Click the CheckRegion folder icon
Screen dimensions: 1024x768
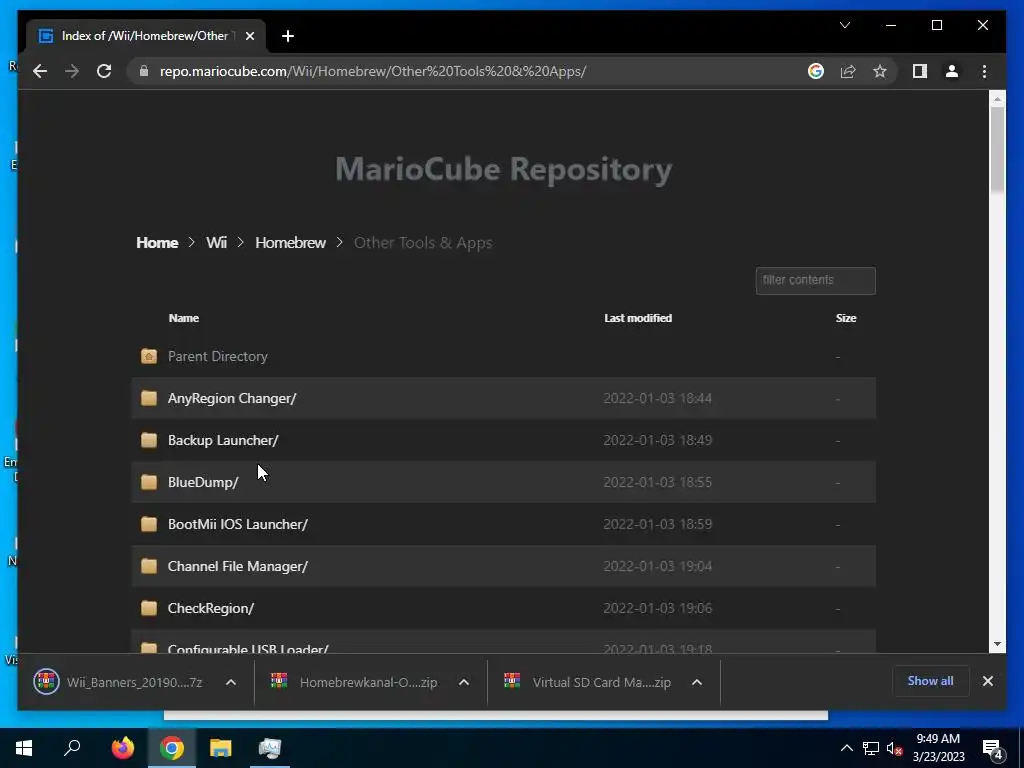(149, 607)
